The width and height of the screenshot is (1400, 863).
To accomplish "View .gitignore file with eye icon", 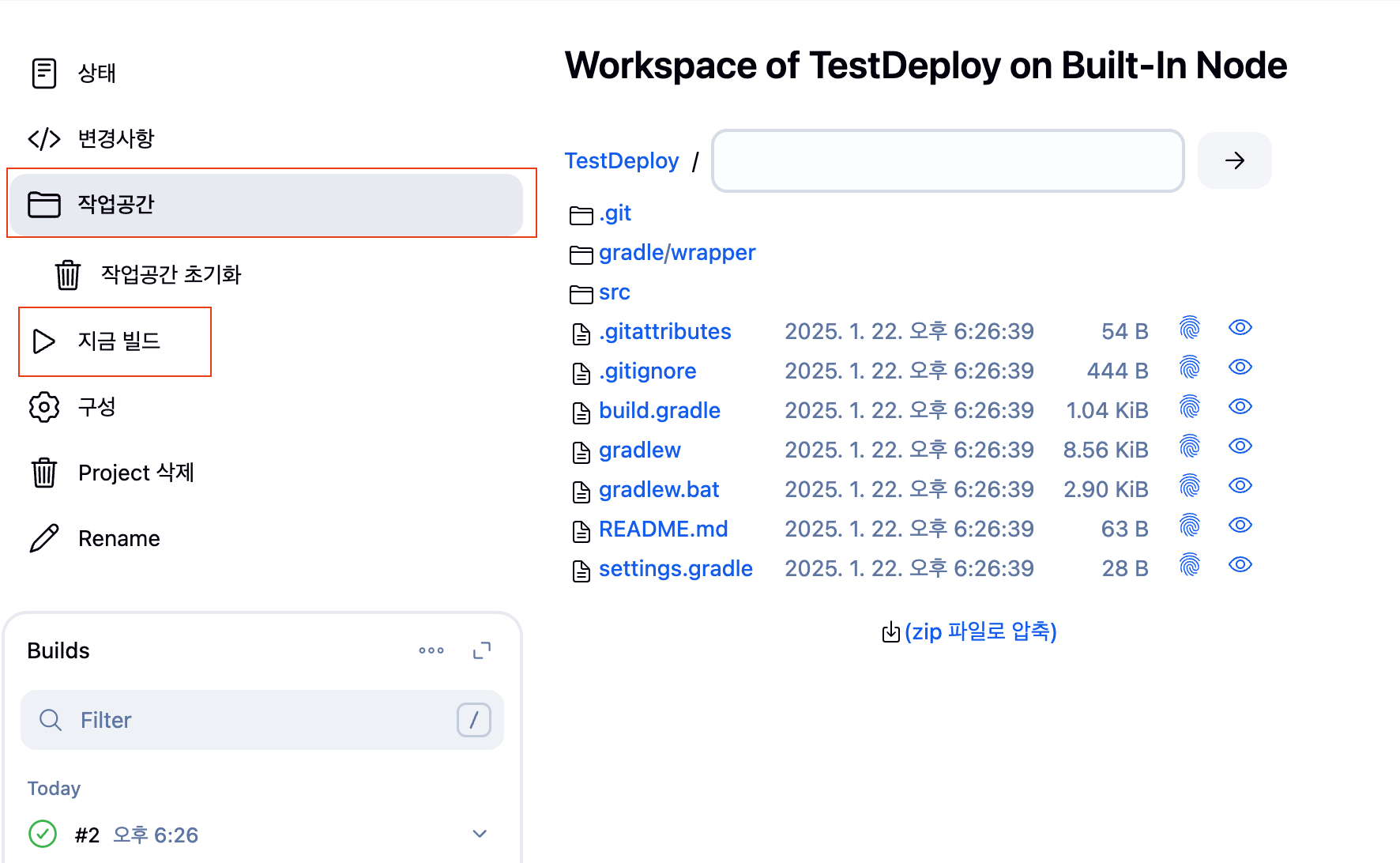I will [x=1240, y=367].
